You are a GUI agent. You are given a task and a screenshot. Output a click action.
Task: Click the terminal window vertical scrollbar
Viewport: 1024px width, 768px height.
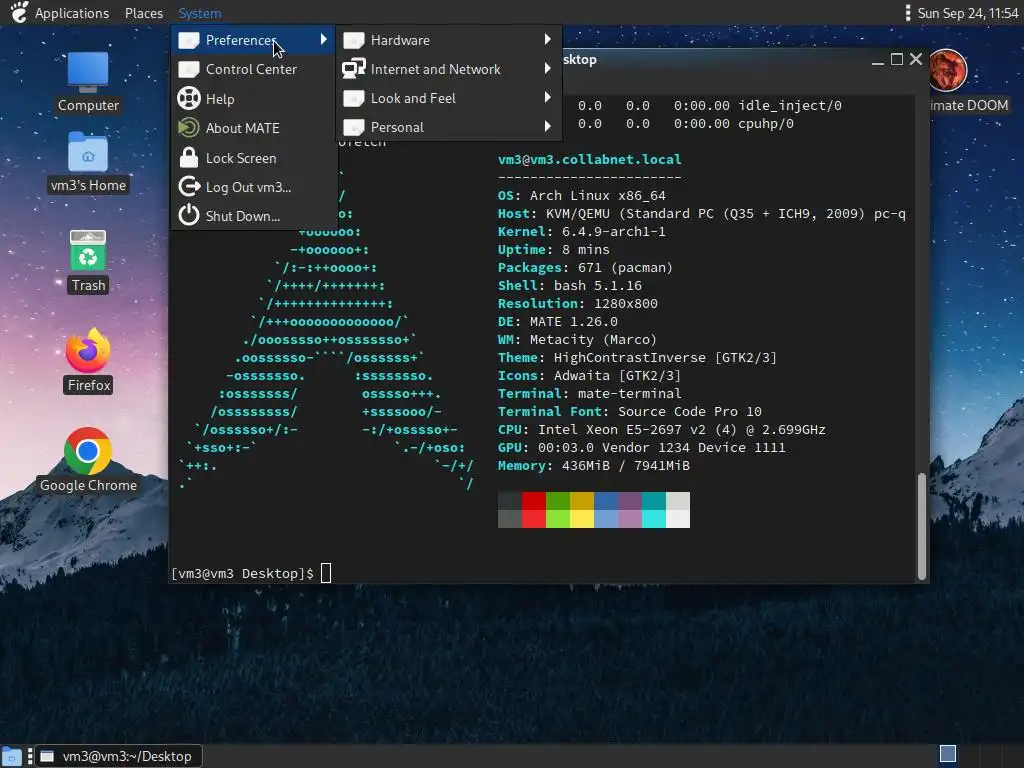point(921,526)
